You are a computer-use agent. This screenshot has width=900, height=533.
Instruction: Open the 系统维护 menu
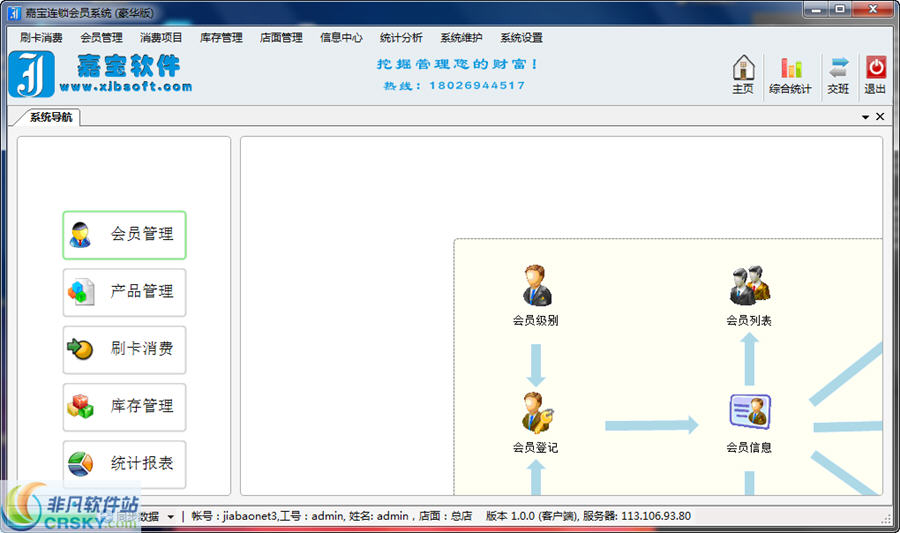(461, 38)
